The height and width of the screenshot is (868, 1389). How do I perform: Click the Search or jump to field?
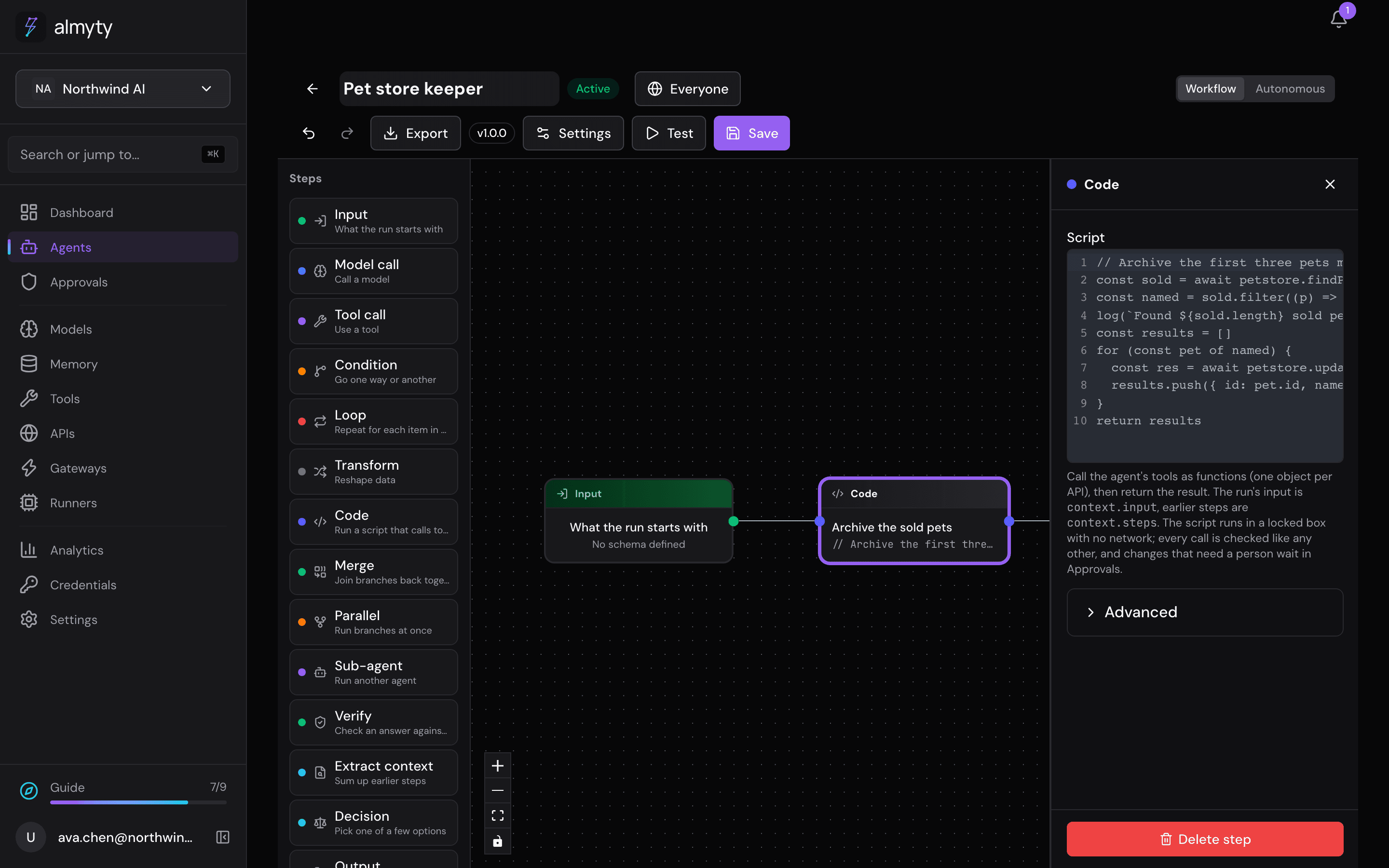pyautogui.click(x=123, y=154)
